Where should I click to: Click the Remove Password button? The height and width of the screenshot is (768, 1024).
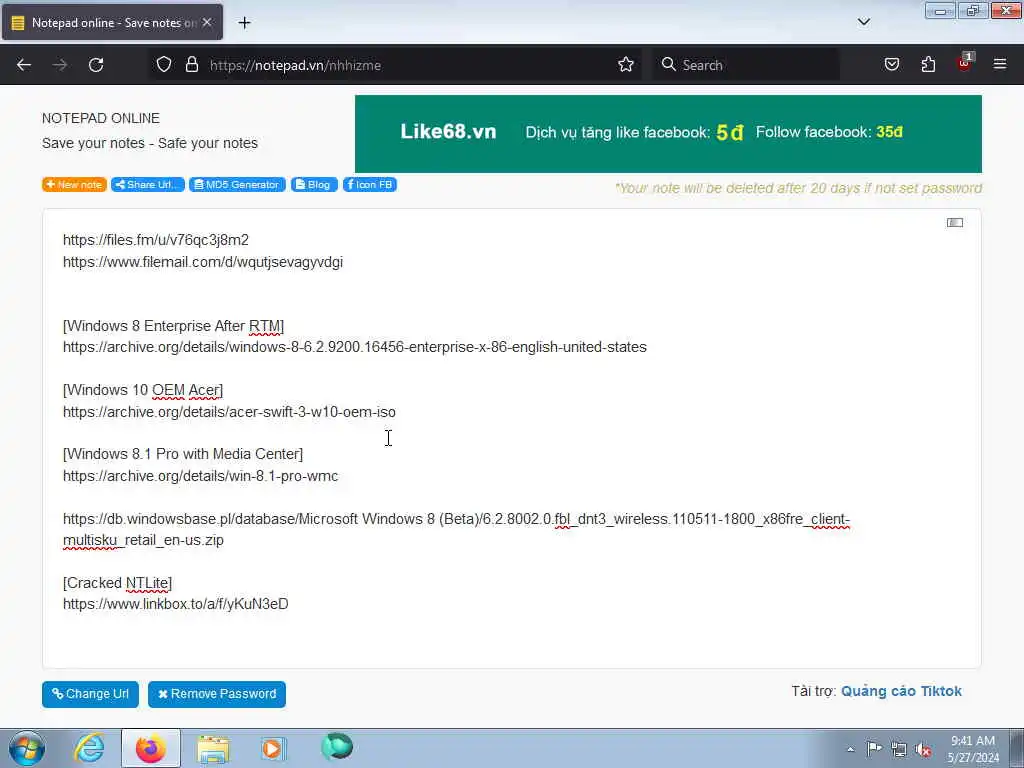coord(217,694)
